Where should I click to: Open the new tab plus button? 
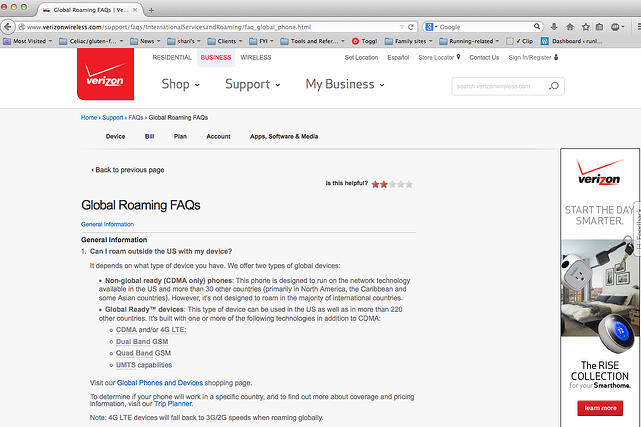pyautogui.click(x=151, y=10)
